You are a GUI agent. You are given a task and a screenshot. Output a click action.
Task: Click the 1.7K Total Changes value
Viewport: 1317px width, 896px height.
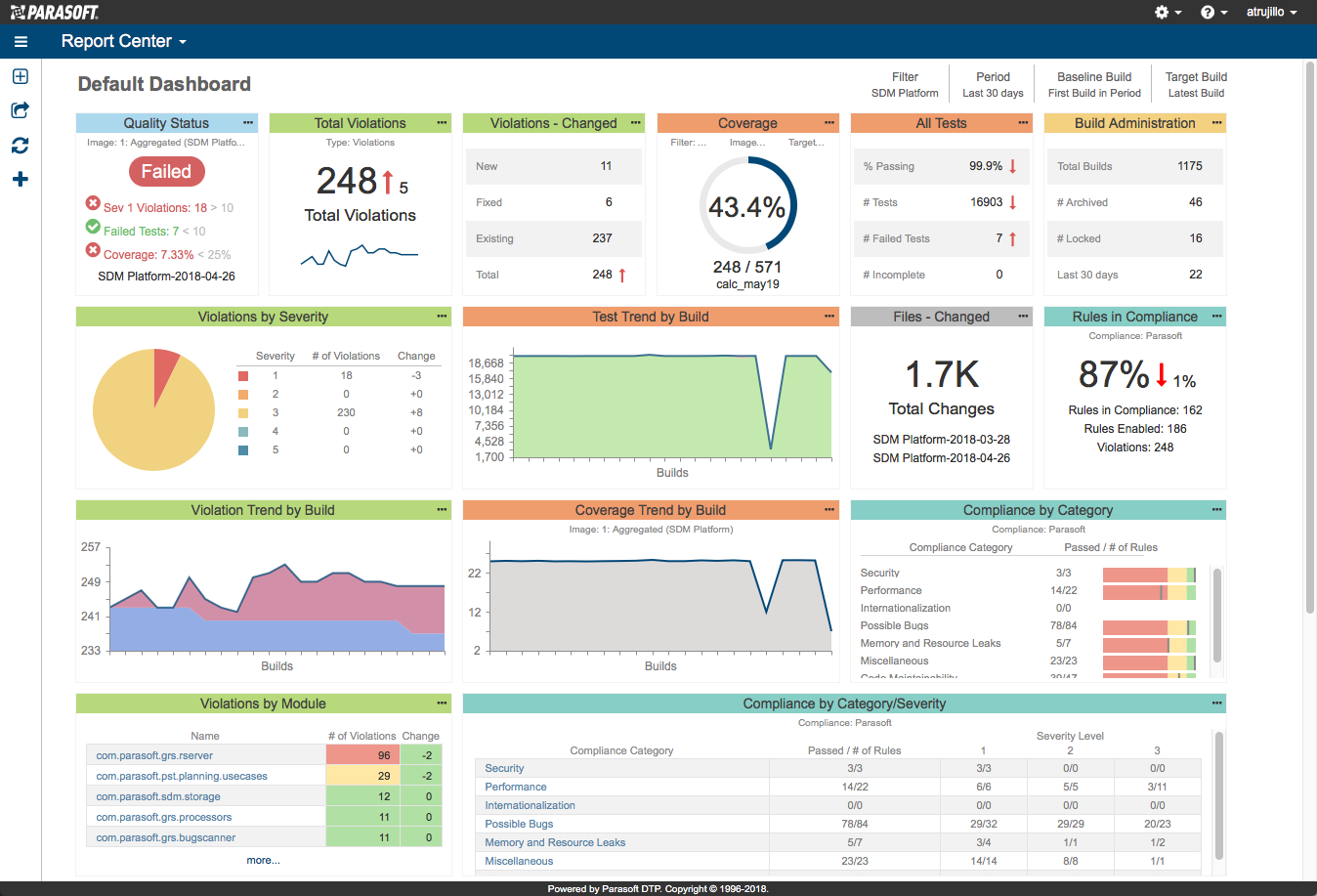[x=942, y=374]
